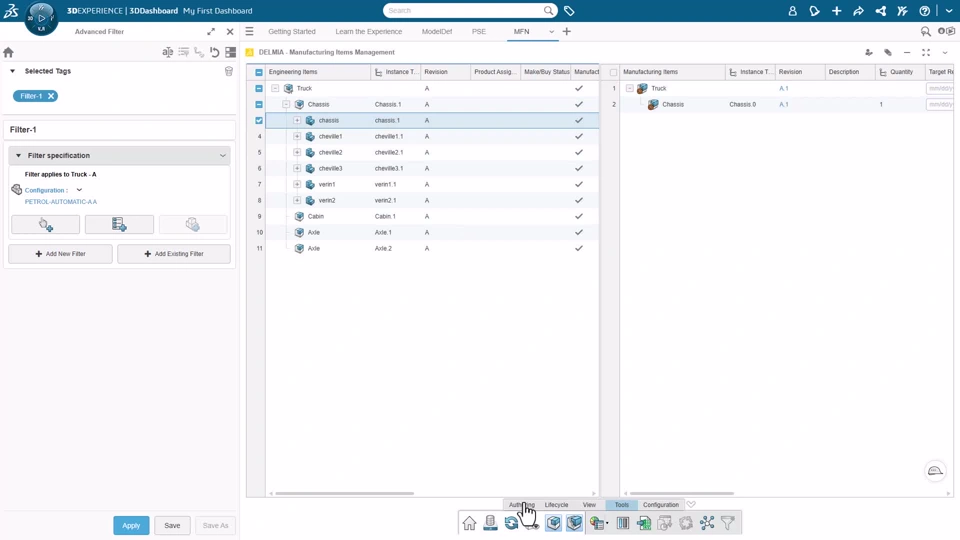Expand the Advanced Filter panel with diagonal arrows
The height and width of the screenshot is (540, 960).
tap(211, 31)
